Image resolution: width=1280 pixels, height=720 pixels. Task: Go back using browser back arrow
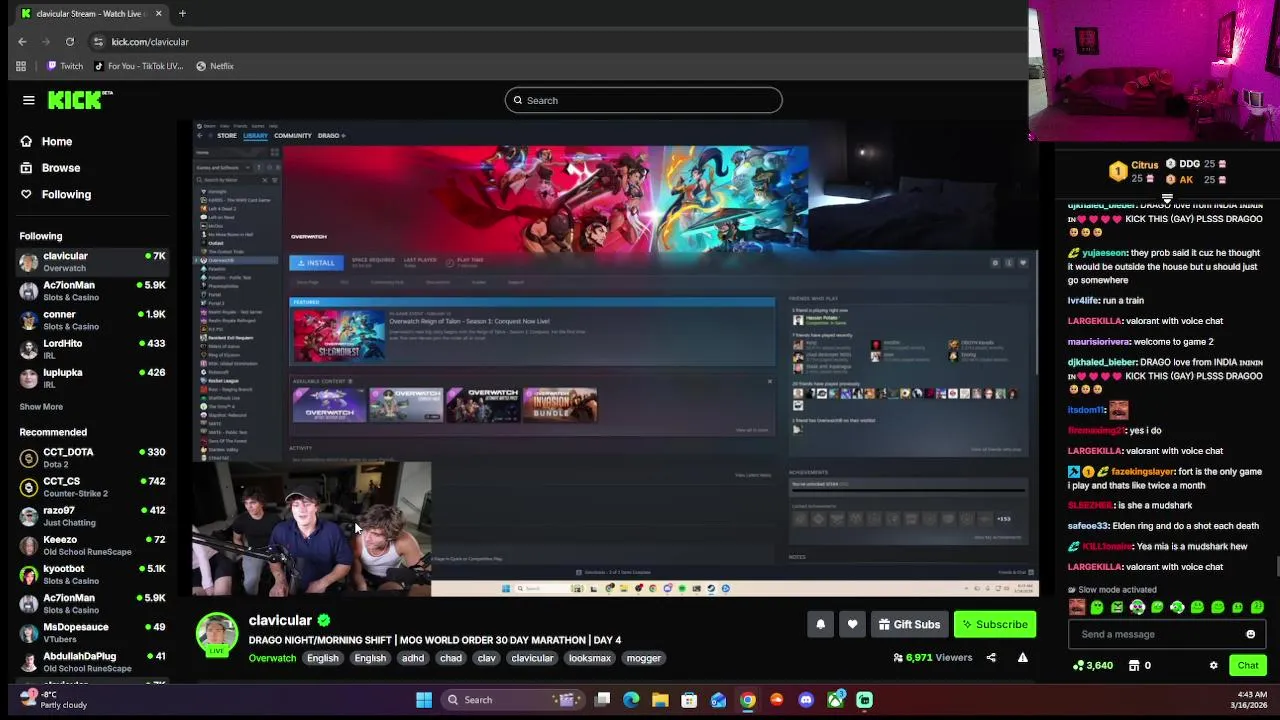pos(22,41)
